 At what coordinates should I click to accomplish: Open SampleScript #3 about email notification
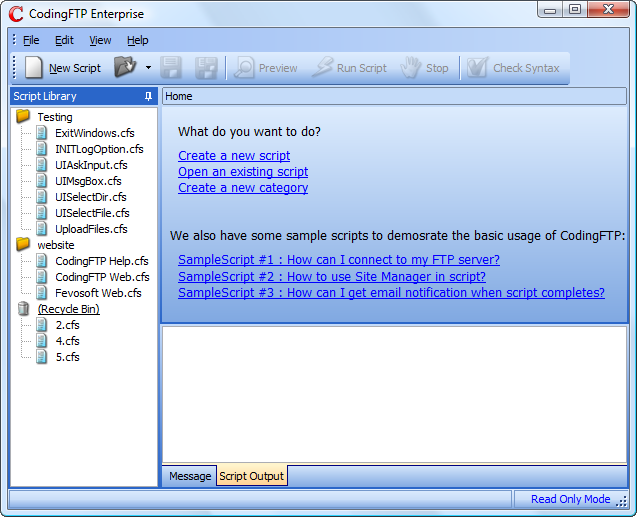tap(391, 292)
